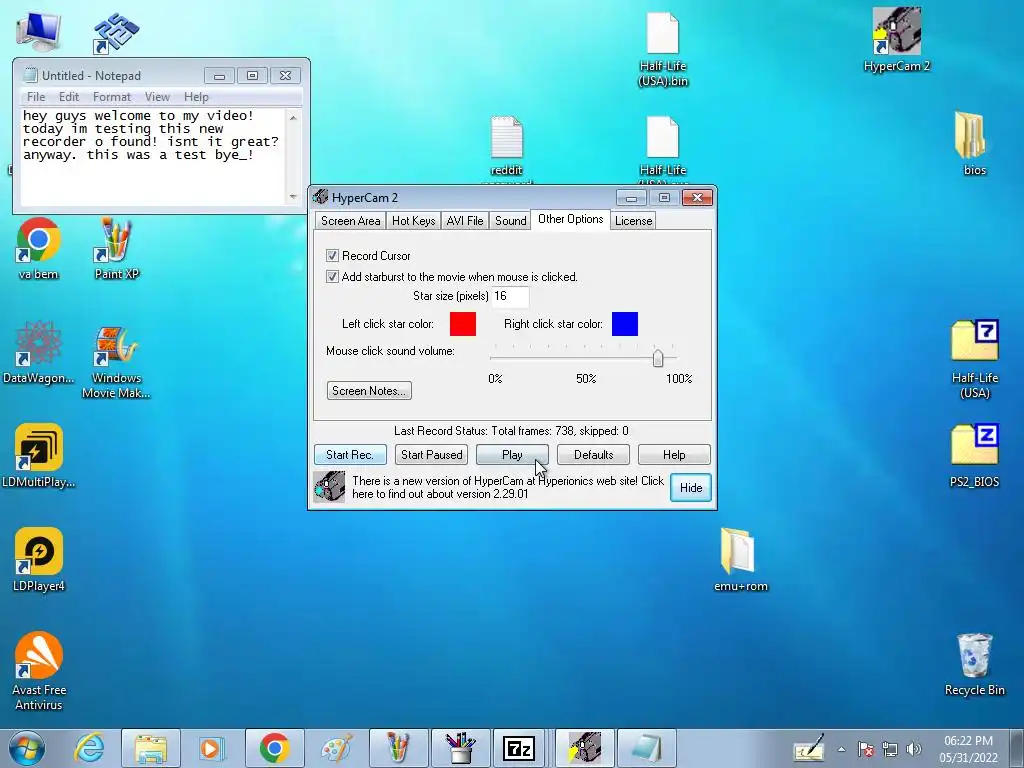The height and width of the screenshot is (768, 1024).
Task: Open the Recycle Bin
Action: [974, 664]
